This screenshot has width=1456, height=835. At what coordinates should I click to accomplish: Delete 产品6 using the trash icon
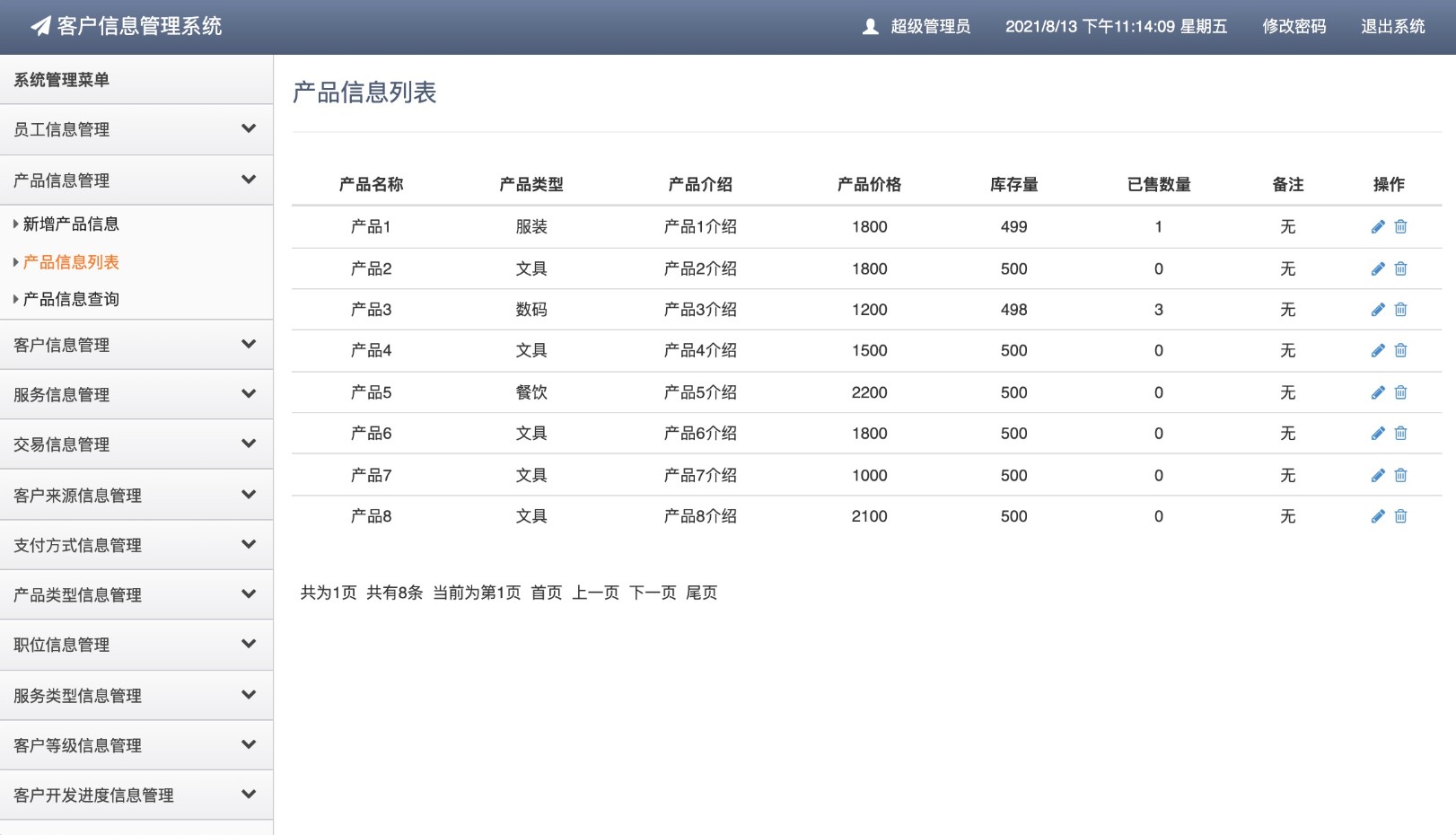[x=1400, y=434]
